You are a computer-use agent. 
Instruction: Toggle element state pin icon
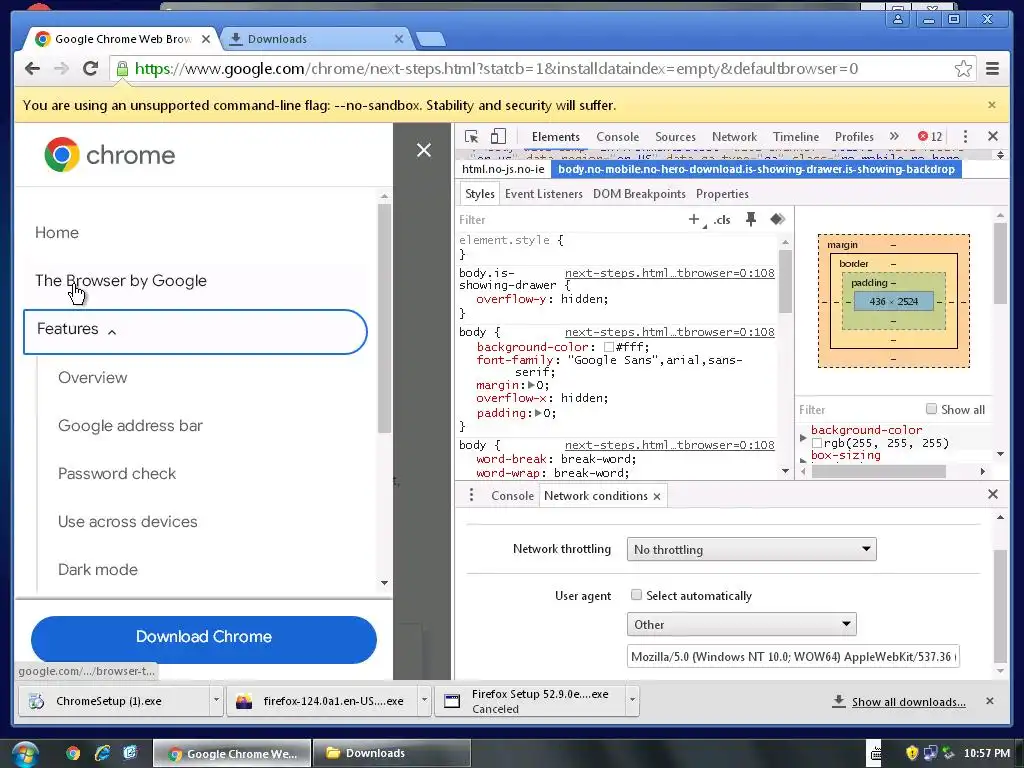point(750,219)
